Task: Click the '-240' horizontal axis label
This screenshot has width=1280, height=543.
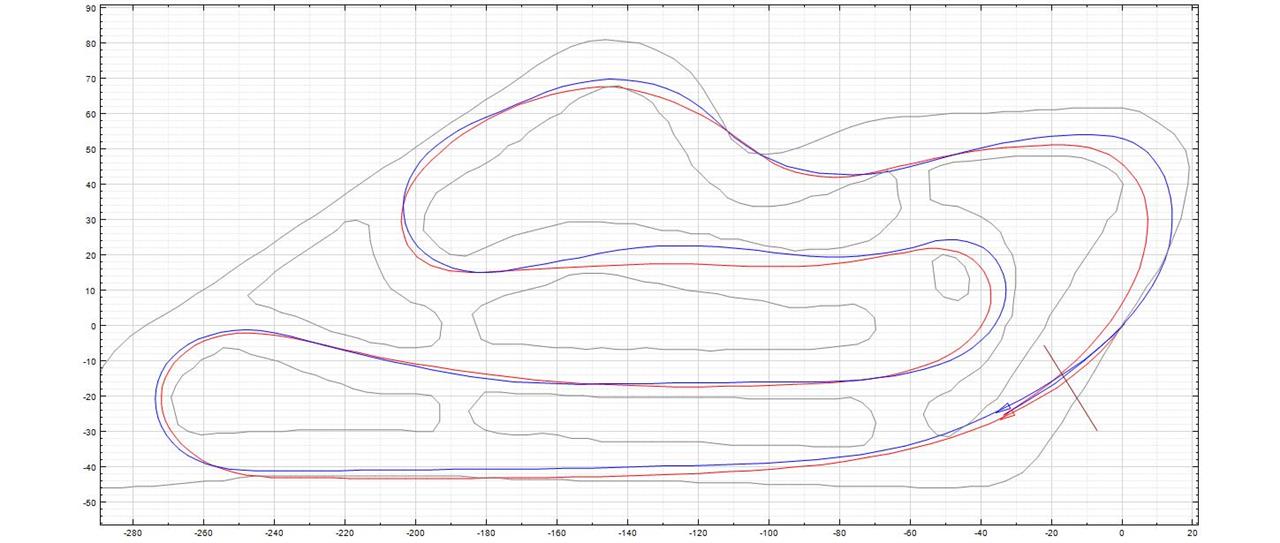Action: 274,534
